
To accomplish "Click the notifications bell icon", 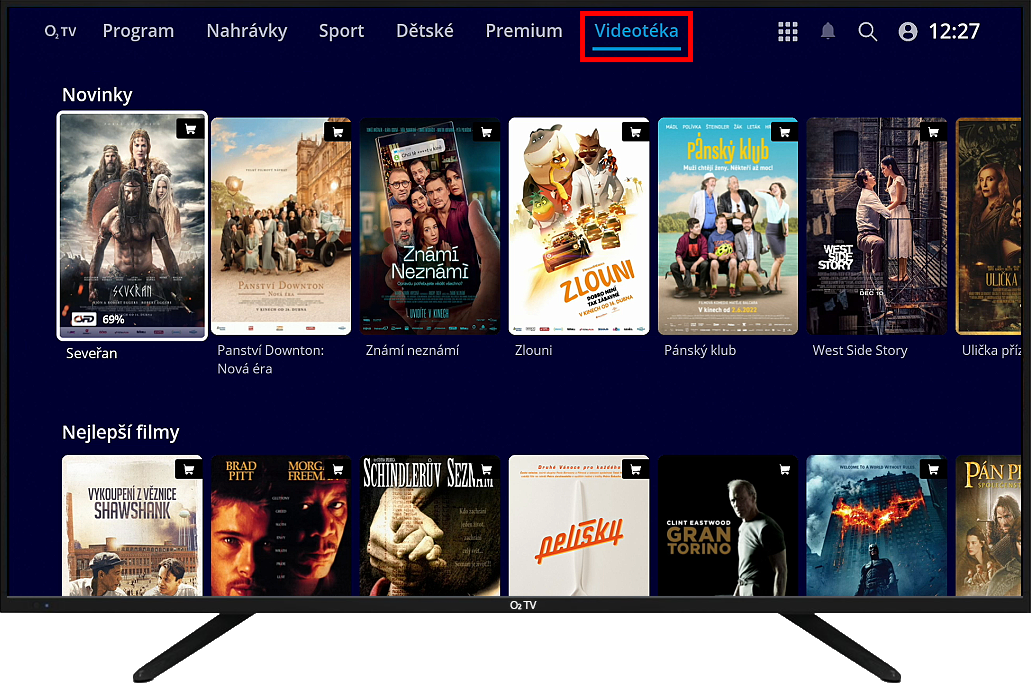I will pos(828,32).
